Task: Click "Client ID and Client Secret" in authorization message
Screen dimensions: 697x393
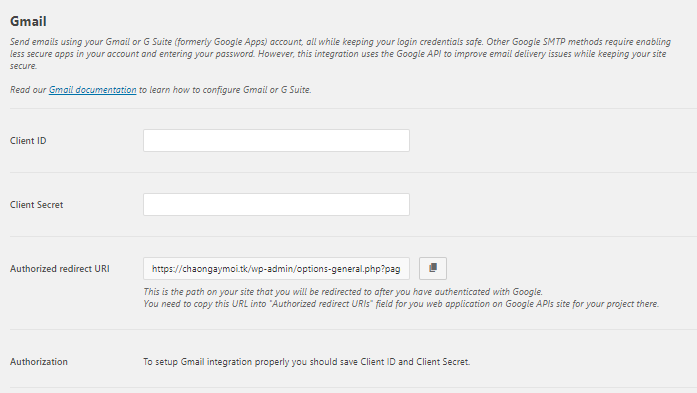Action: pos(415,361)
